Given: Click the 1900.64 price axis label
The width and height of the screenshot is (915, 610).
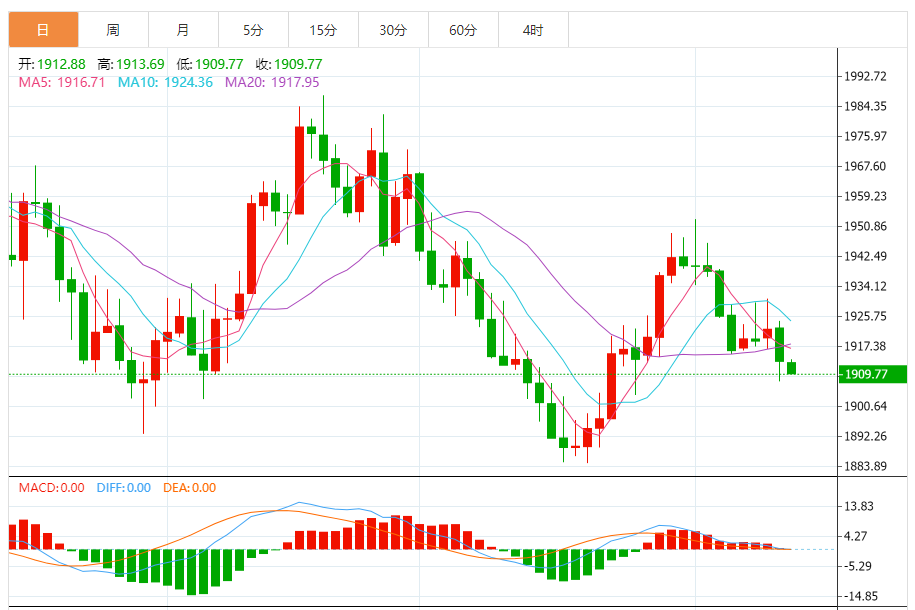Looking at the screenshot, I should coord(865,406).
